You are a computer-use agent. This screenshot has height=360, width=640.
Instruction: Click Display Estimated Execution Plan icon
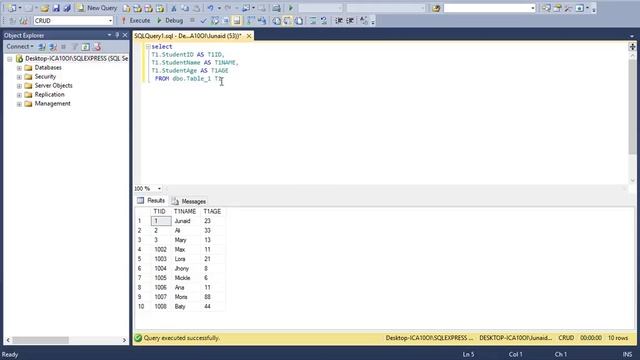click(x=214, y=20)
